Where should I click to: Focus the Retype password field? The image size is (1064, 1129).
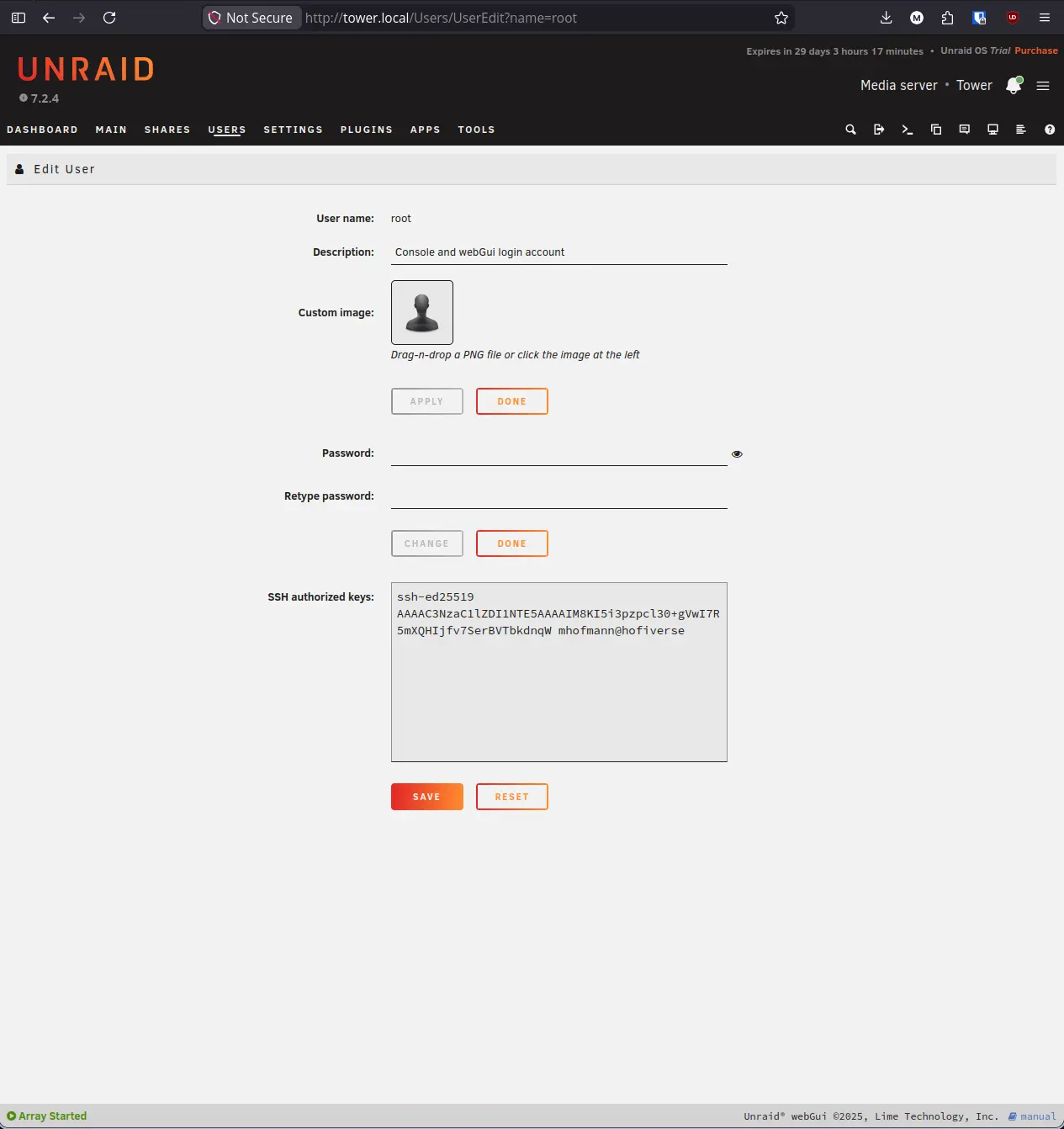(x=559, y=496)
